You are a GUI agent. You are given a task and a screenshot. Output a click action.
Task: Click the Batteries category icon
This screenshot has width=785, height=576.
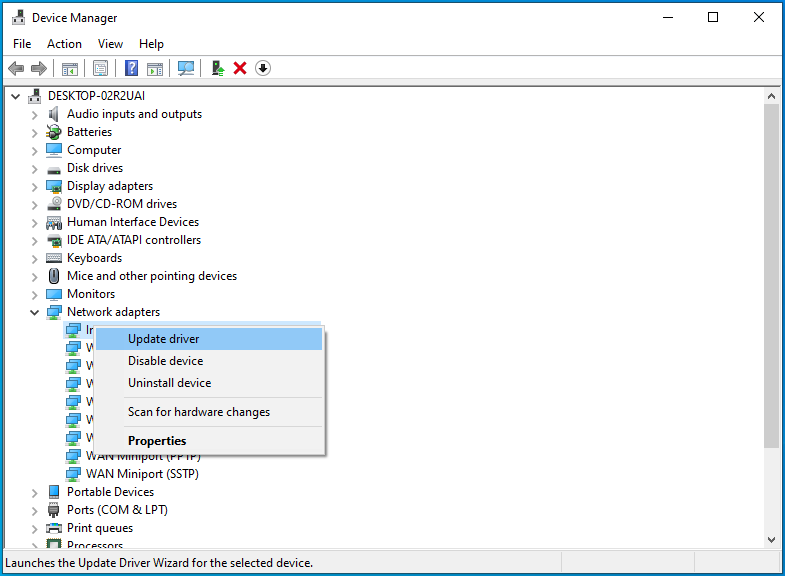point(54,132)
